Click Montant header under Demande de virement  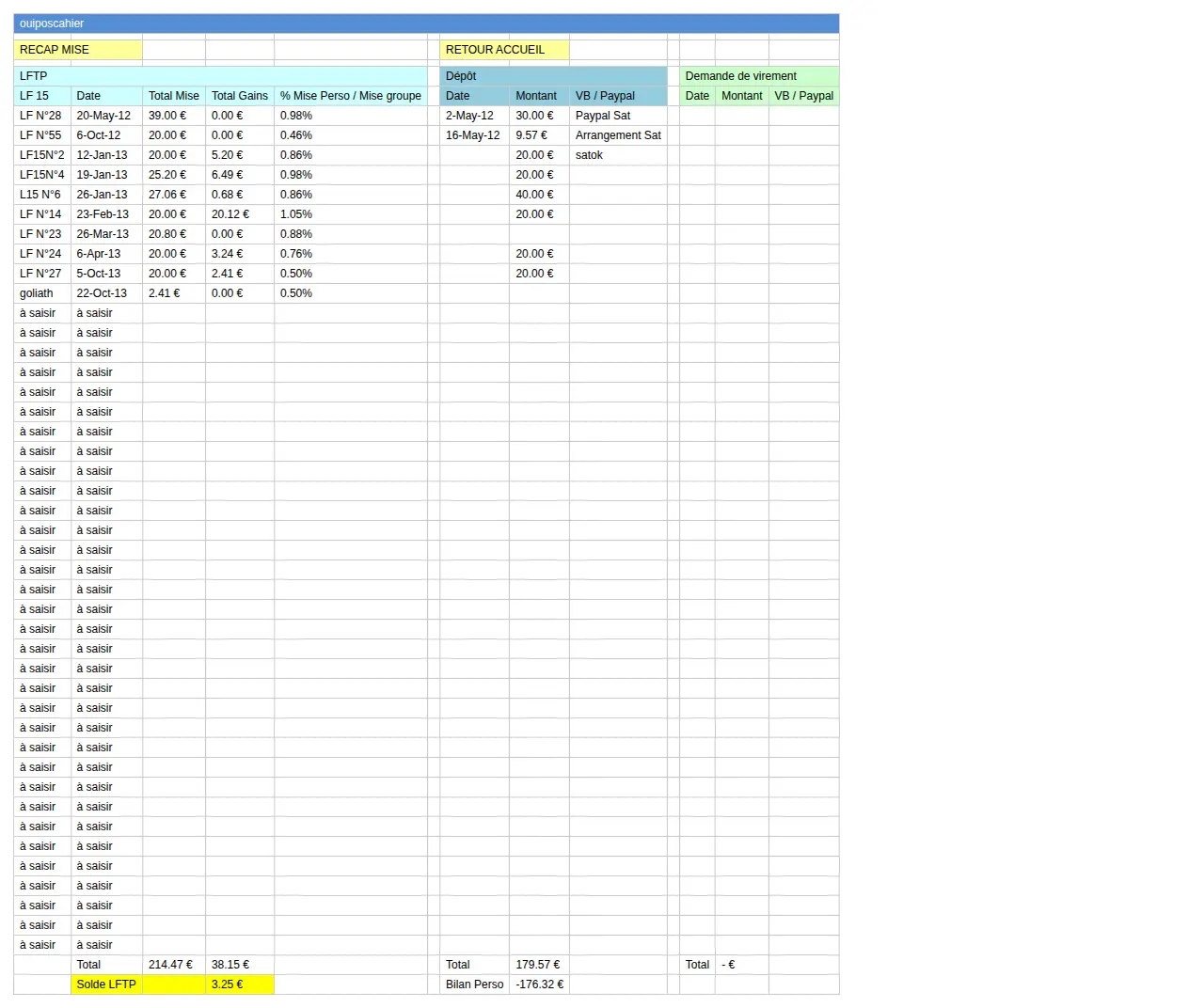(x=742, y=96)
